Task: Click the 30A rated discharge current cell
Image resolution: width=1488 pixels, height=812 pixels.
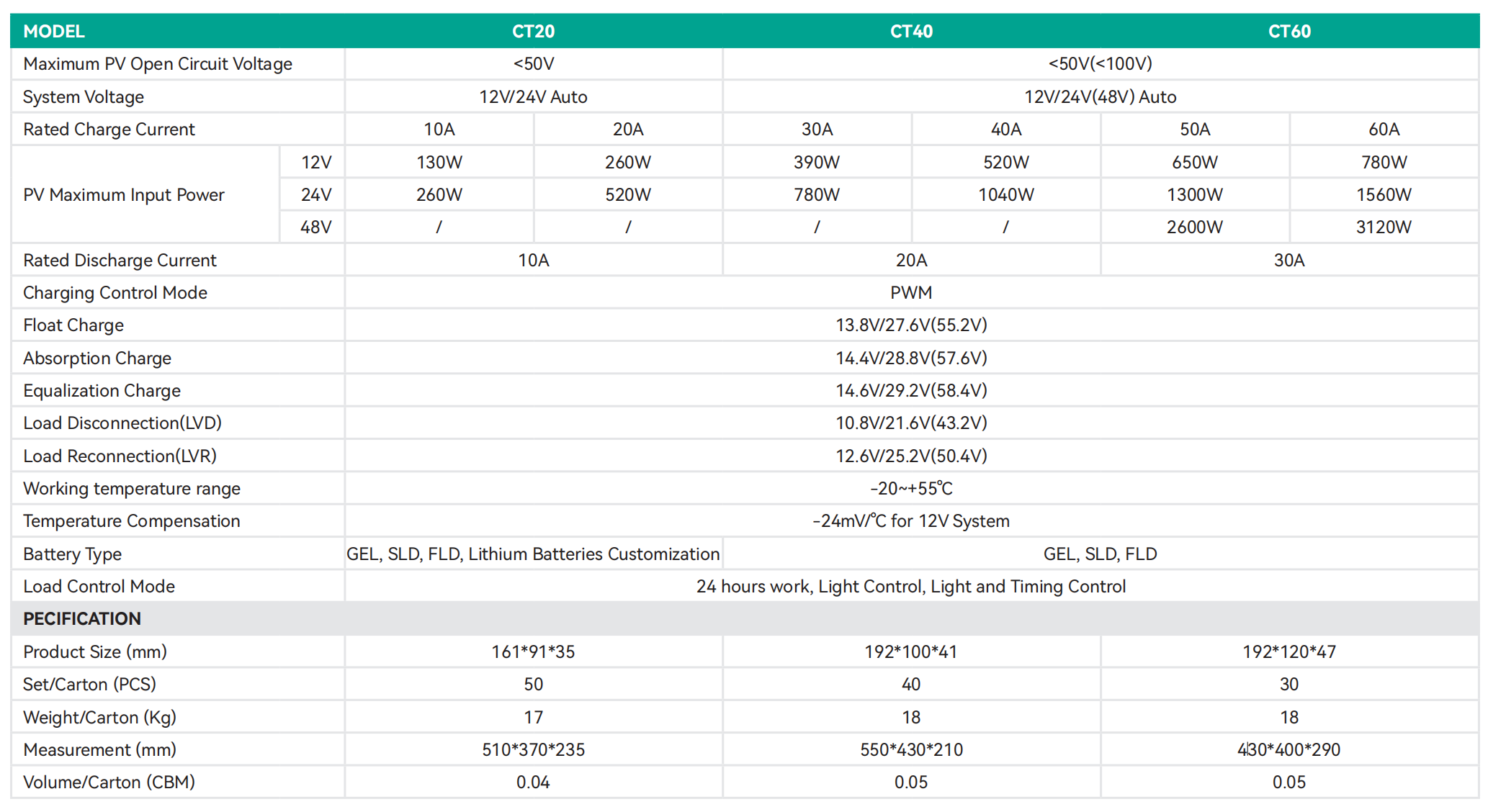Action: tap(1289, 261)
